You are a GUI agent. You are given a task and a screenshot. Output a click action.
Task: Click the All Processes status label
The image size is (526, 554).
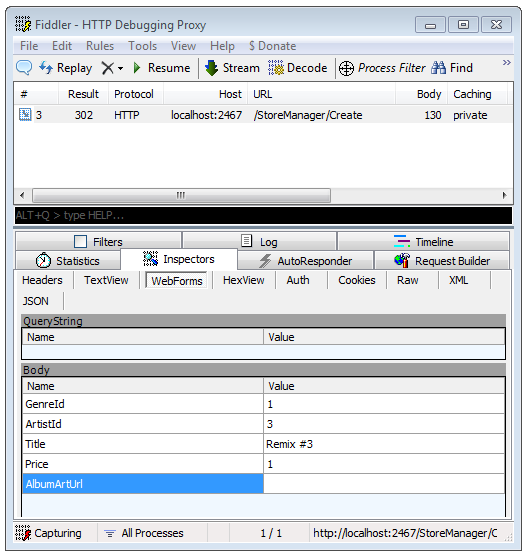[x=152, y=533]
